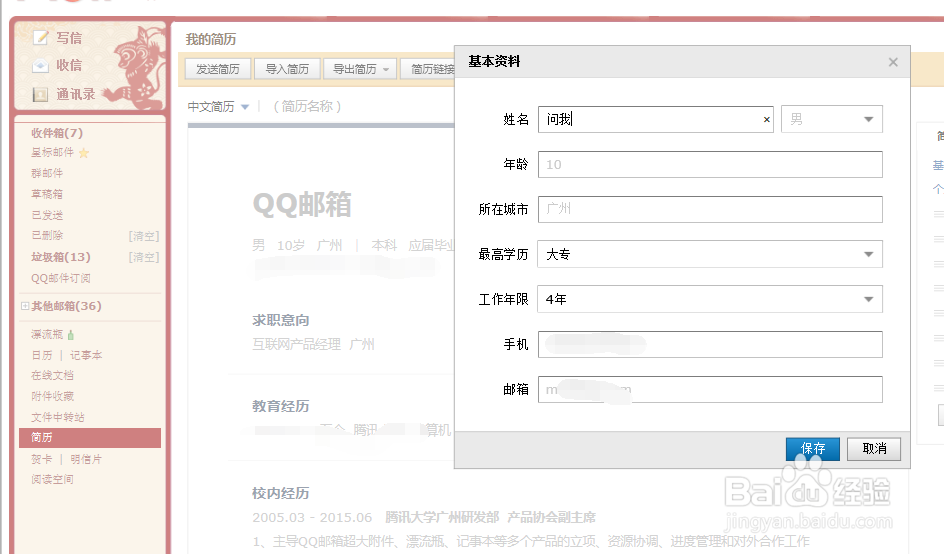
Task: Click the 我的简历 page title
Action: pyautogui.click(x=211, y=40)
